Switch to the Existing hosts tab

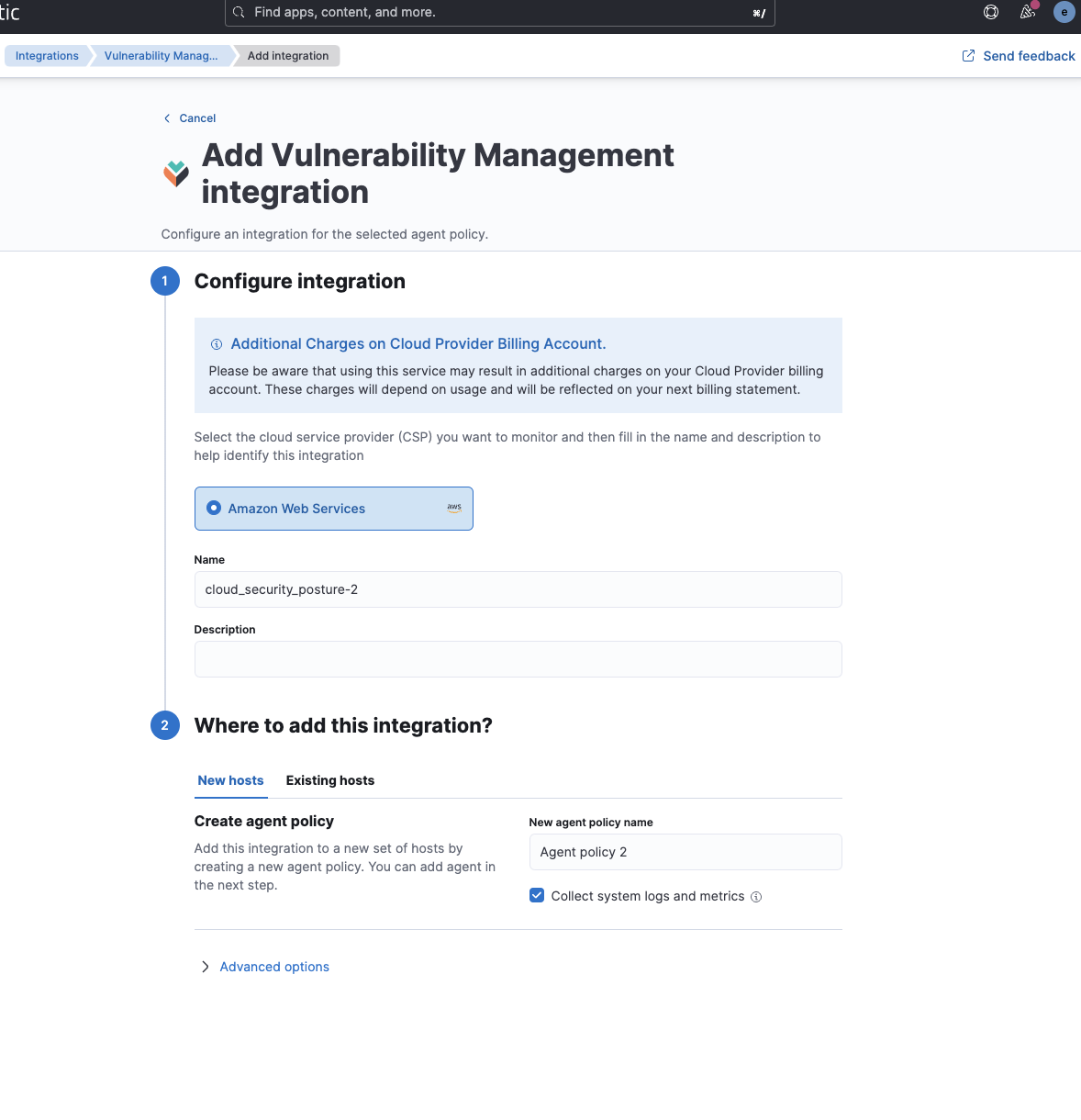tap(329, 780)
